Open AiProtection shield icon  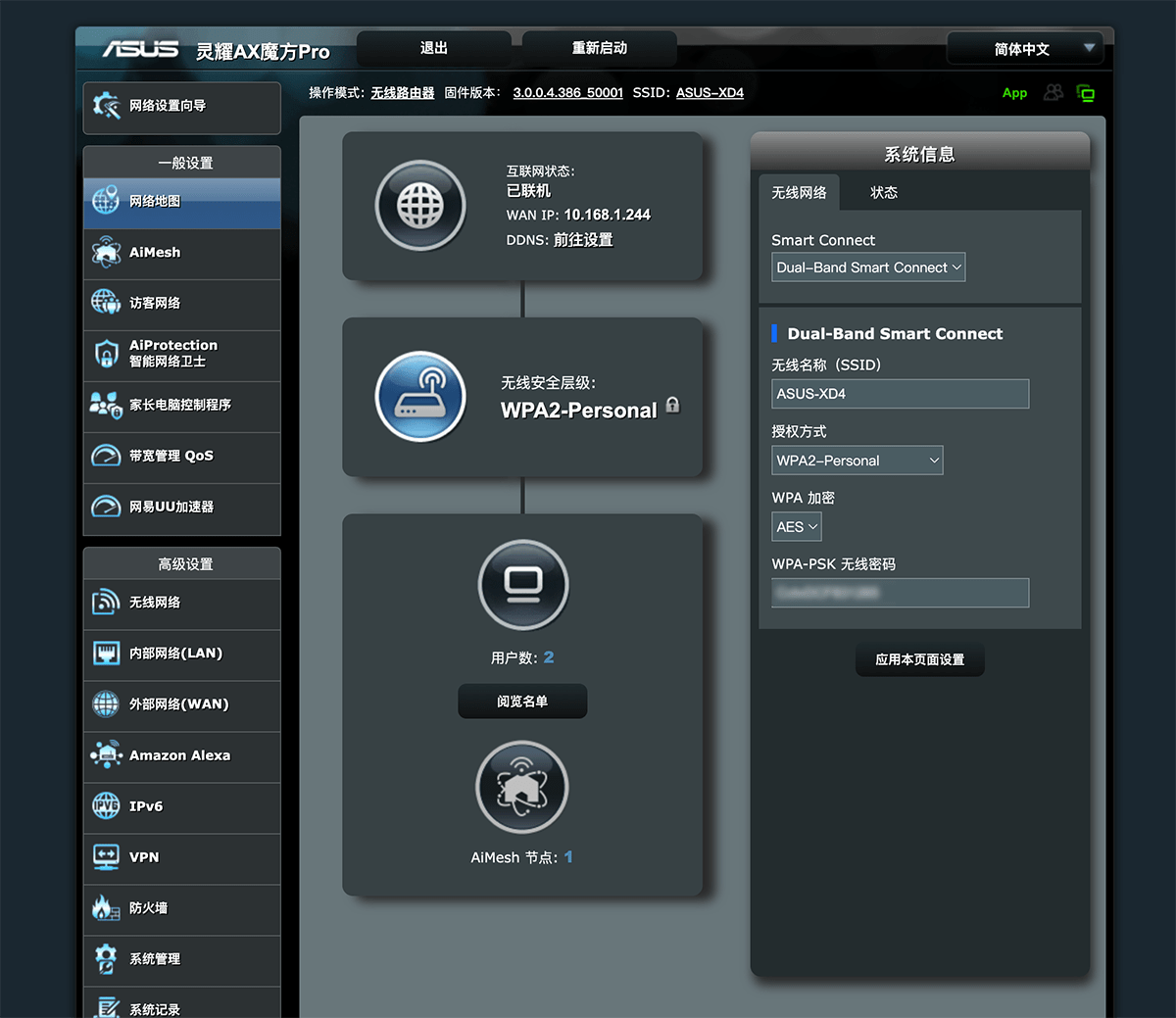(106, 354)
